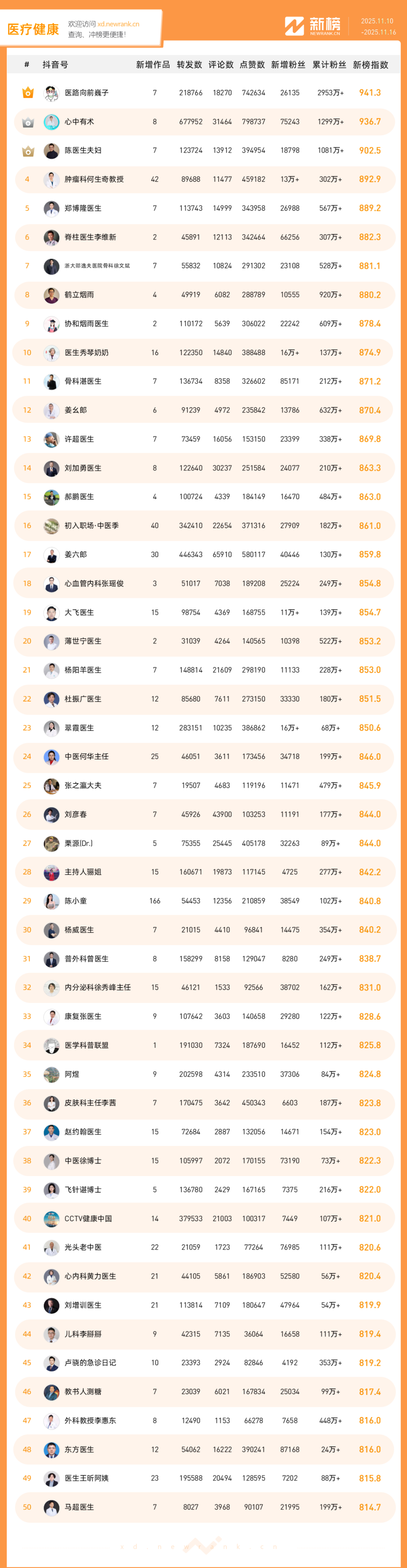Click account name 肿瘤科何生奇教授
The height and width of the screenshot is (1568, 407).
tap(94, 179)
